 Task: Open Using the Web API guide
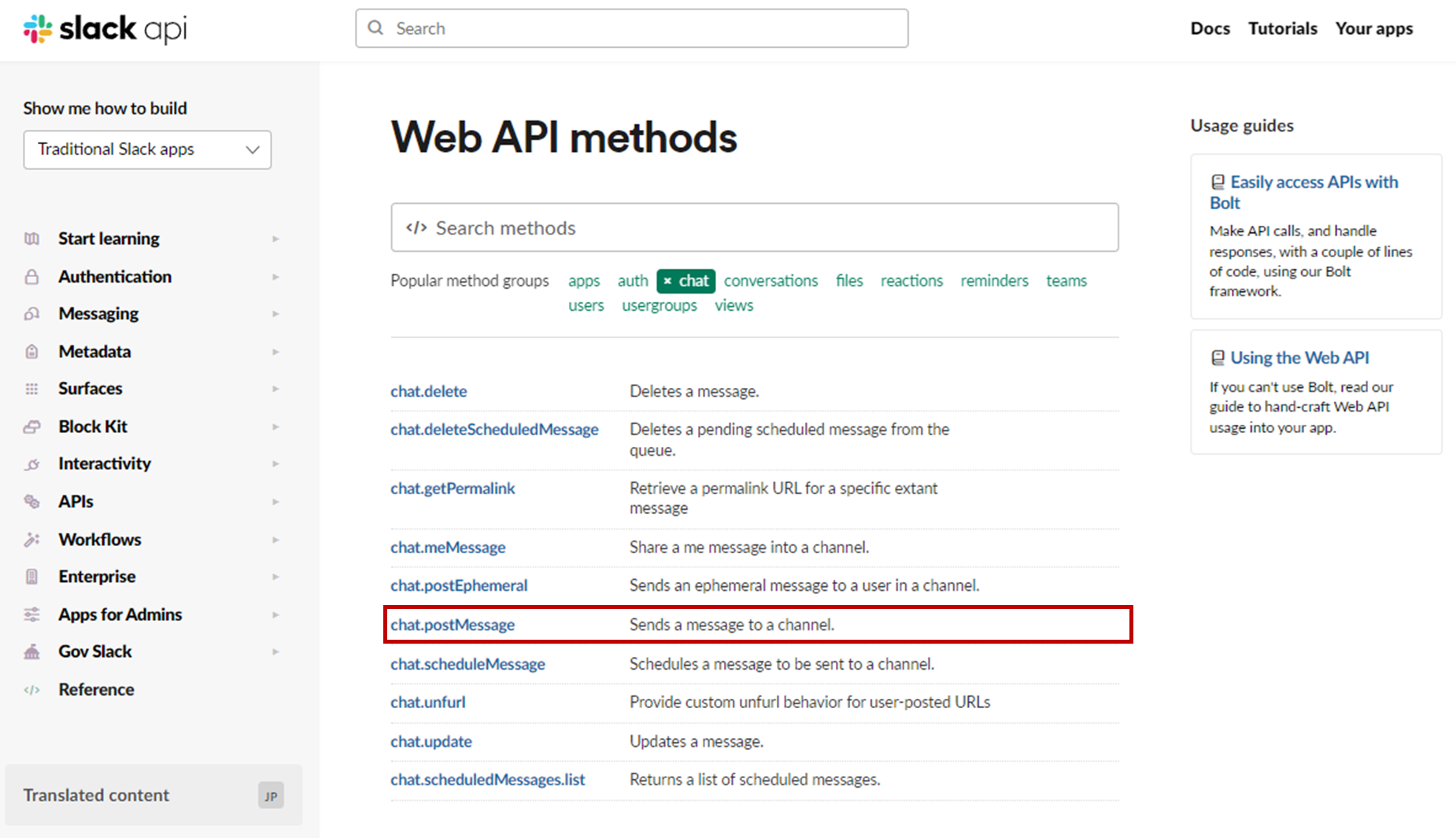pyautogui.click(x=1299, y=358)
